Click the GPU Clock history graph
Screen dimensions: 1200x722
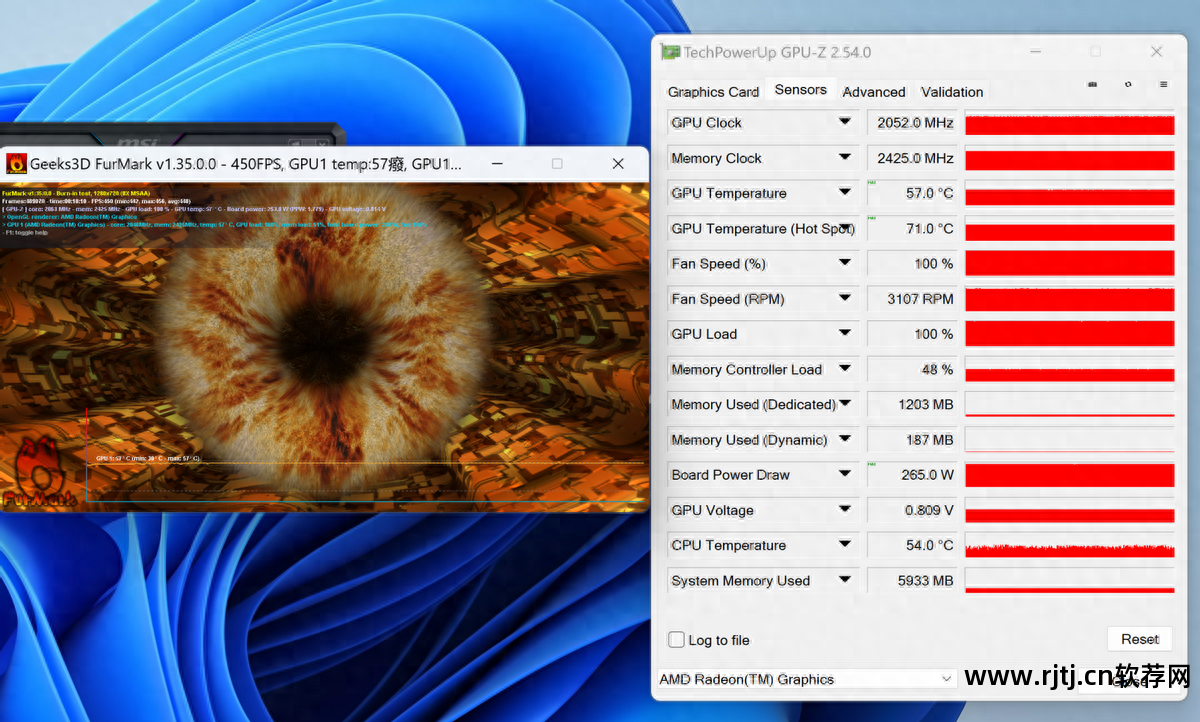[1069, 123]
